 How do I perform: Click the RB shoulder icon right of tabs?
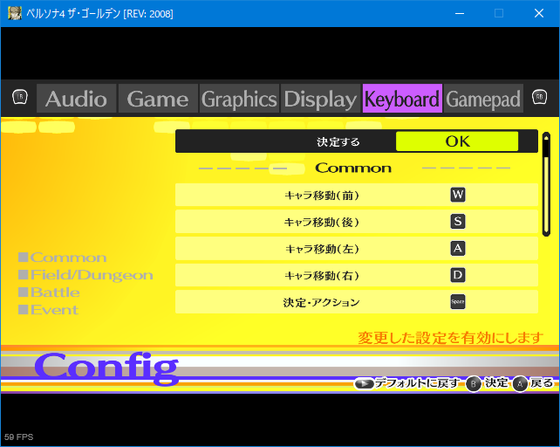[539, 97]
